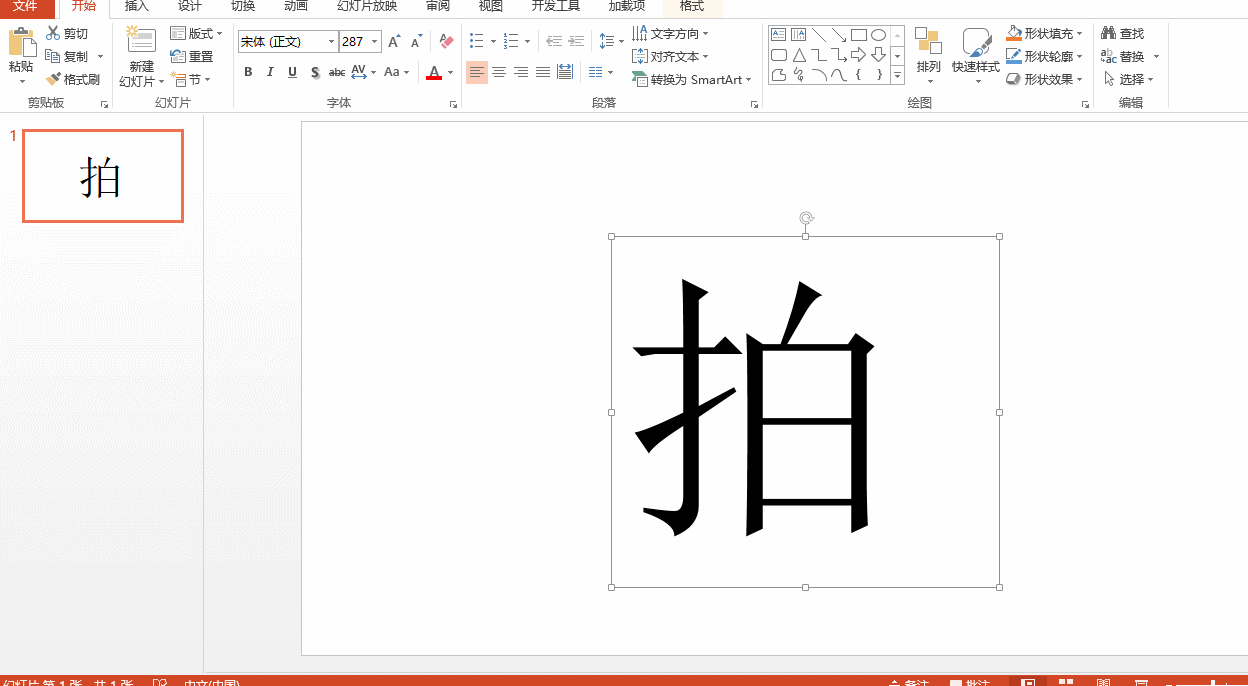
Task: Click the Cut (剪切) scissors icon
Action: click(x=53, y=33)
